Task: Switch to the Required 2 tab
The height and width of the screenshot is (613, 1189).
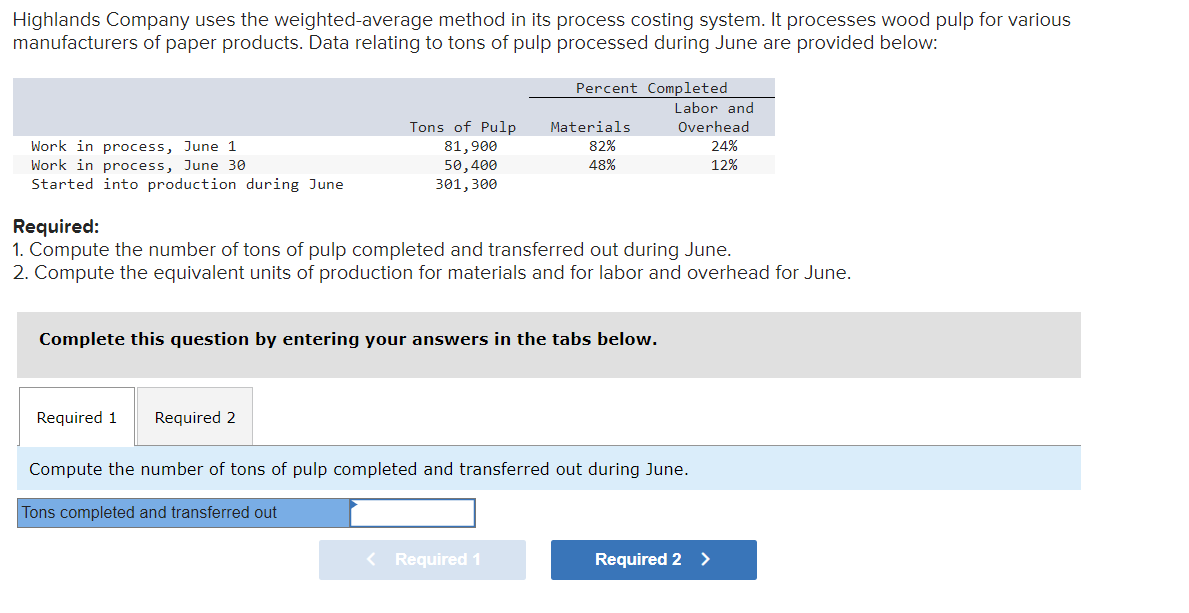Action: pos(194,416)
